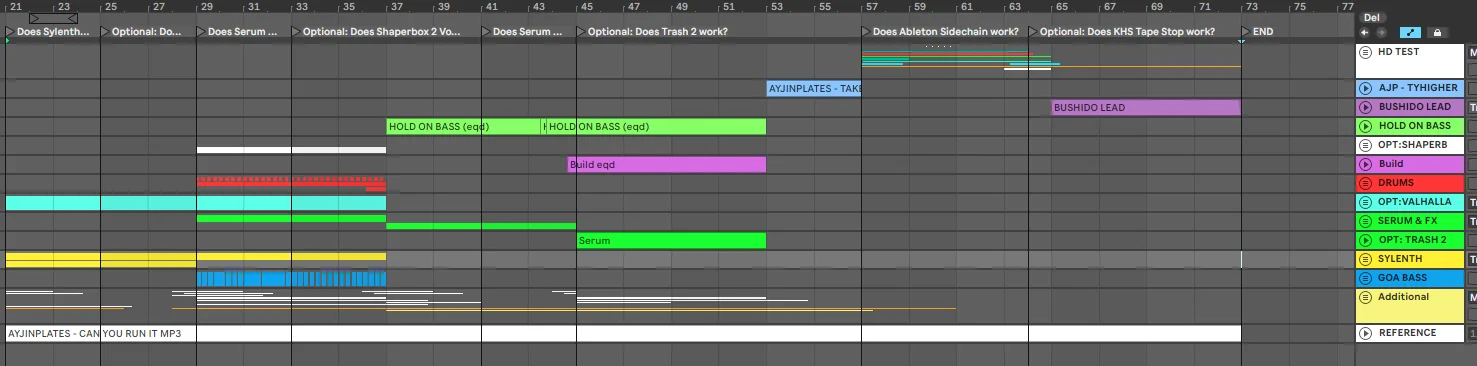Unfold the HD TEST group track
1477x366 pixels.
pos(1366,51)
